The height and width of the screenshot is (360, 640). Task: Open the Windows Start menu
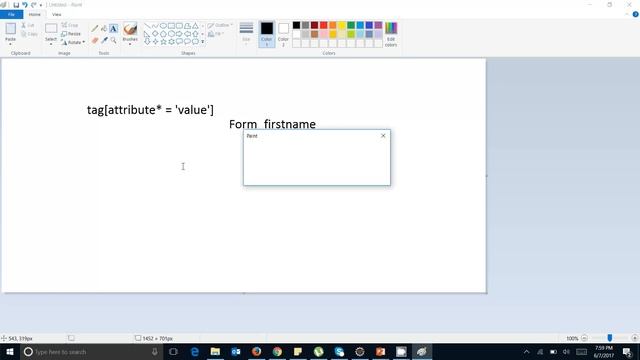10,351
